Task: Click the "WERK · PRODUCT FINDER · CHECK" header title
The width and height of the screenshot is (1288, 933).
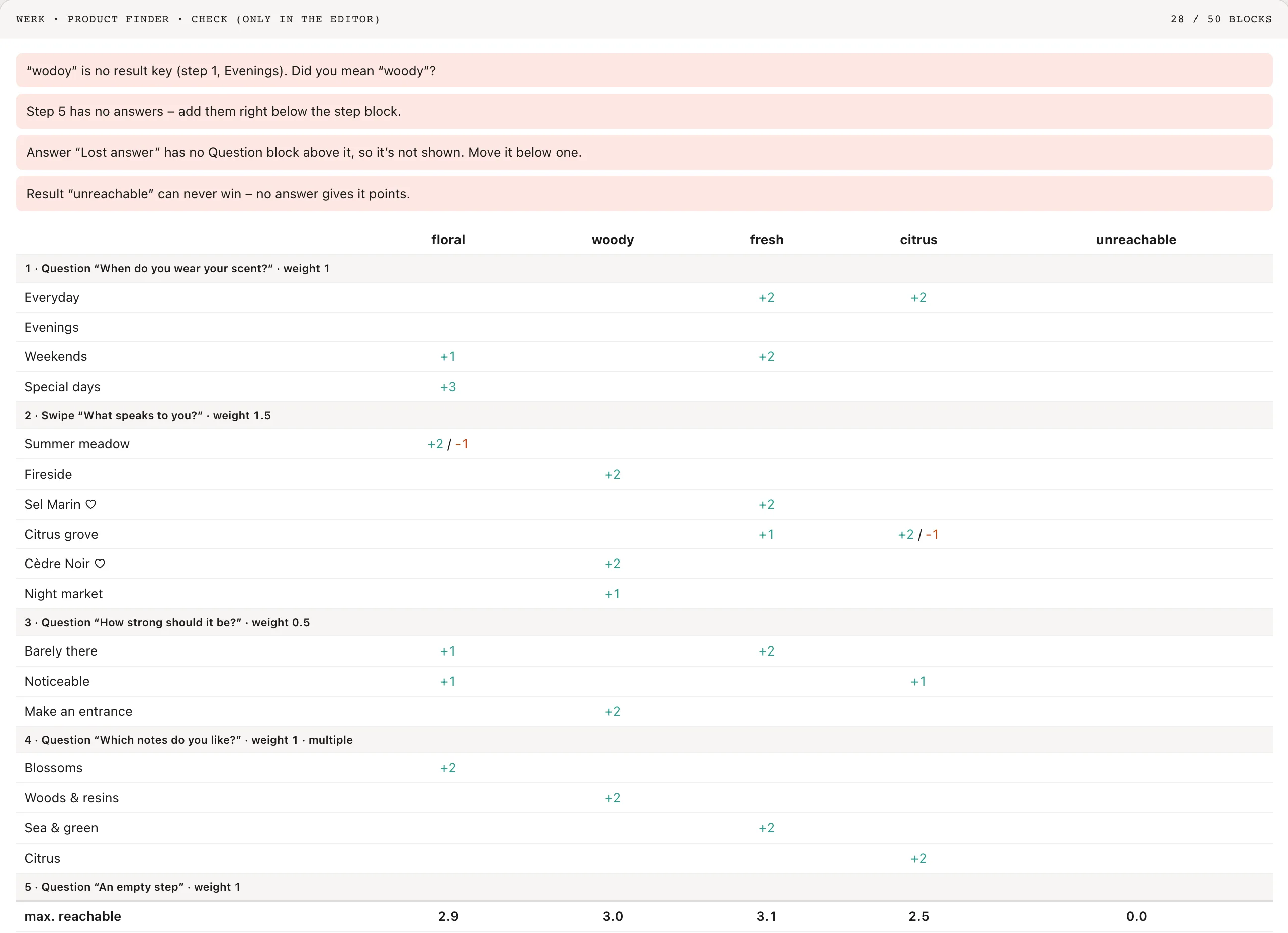Action: [x=198, y=19]
